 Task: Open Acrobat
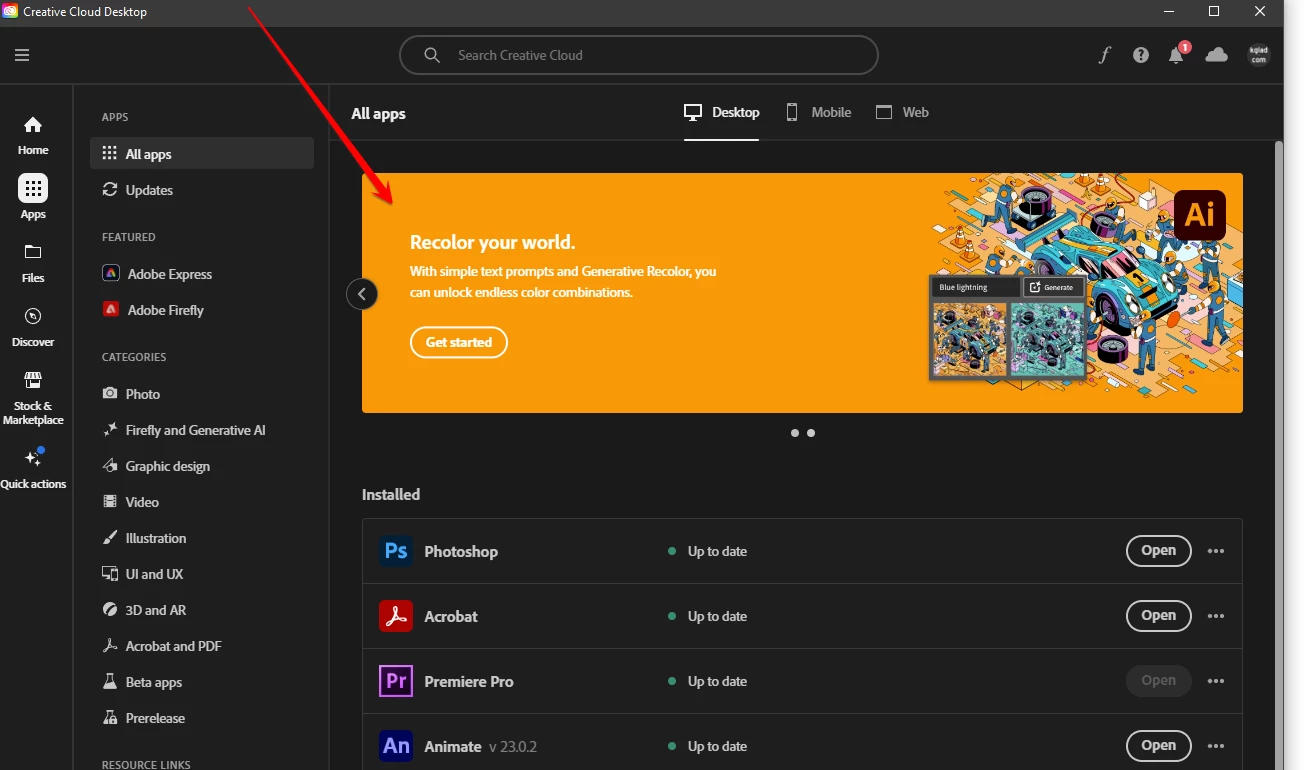point(1158,616)
